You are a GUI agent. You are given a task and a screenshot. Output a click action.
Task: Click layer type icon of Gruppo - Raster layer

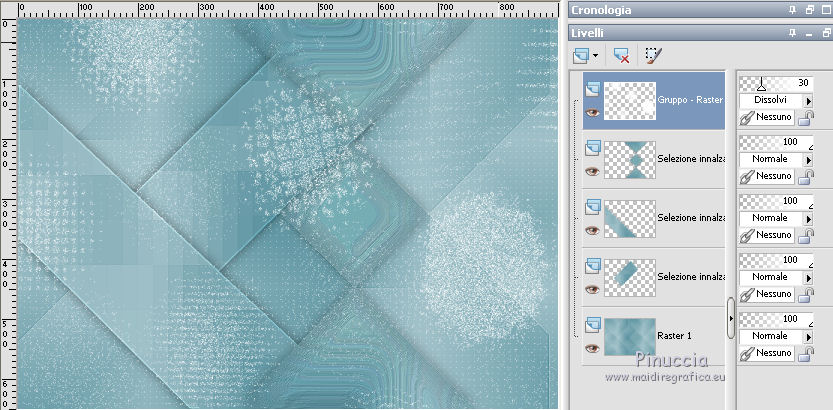point(592,90)
